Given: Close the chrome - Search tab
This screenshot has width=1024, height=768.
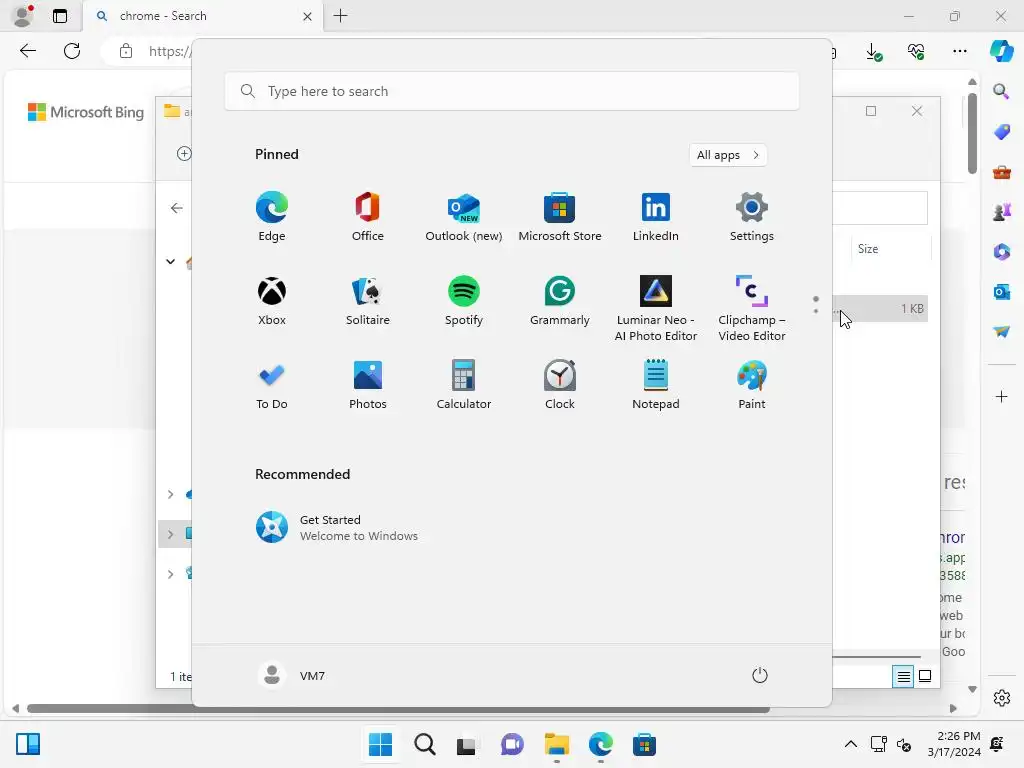Looking at the screenshot, I should coord(307,16).
